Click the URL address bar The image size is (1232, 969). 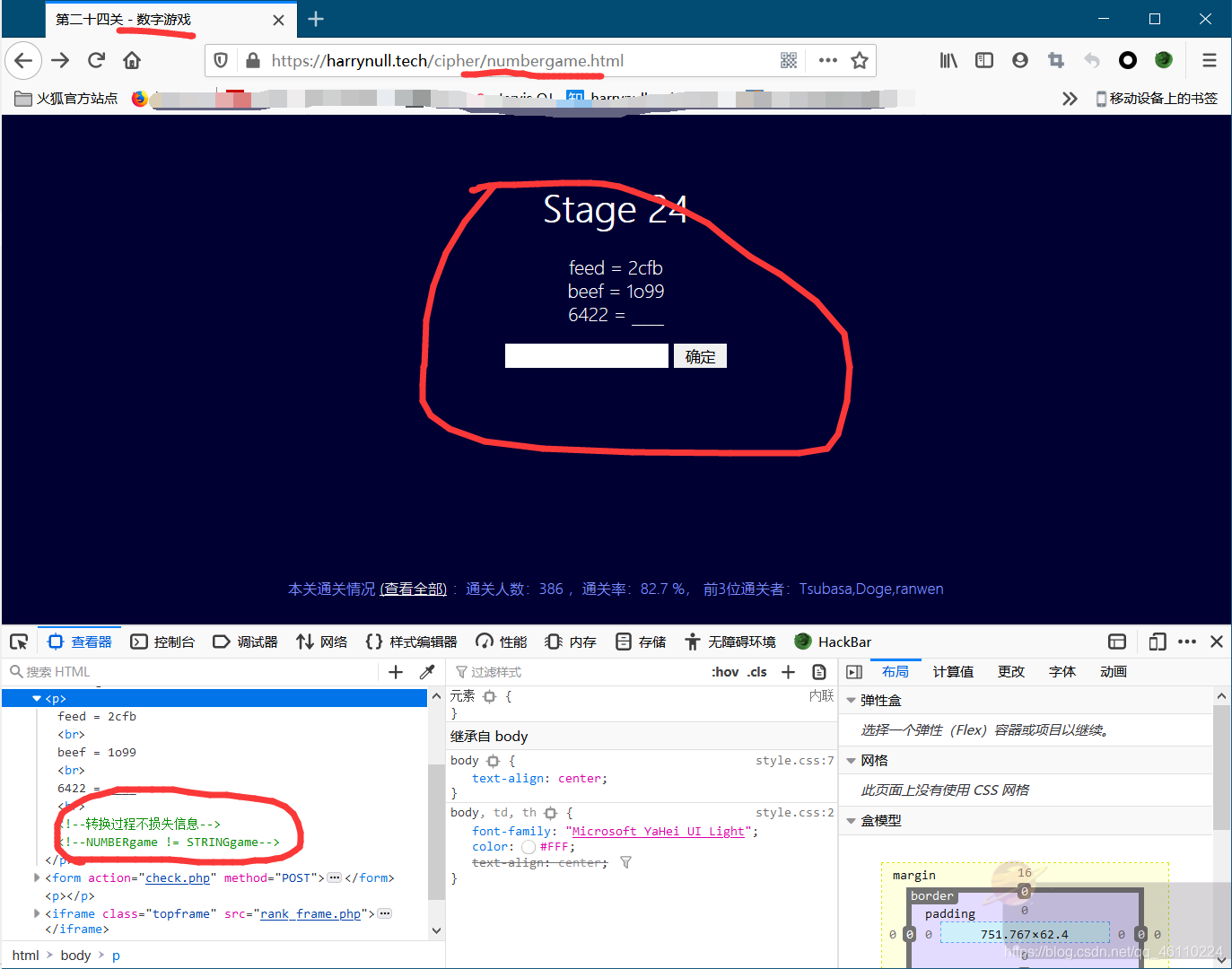point(520,61)
